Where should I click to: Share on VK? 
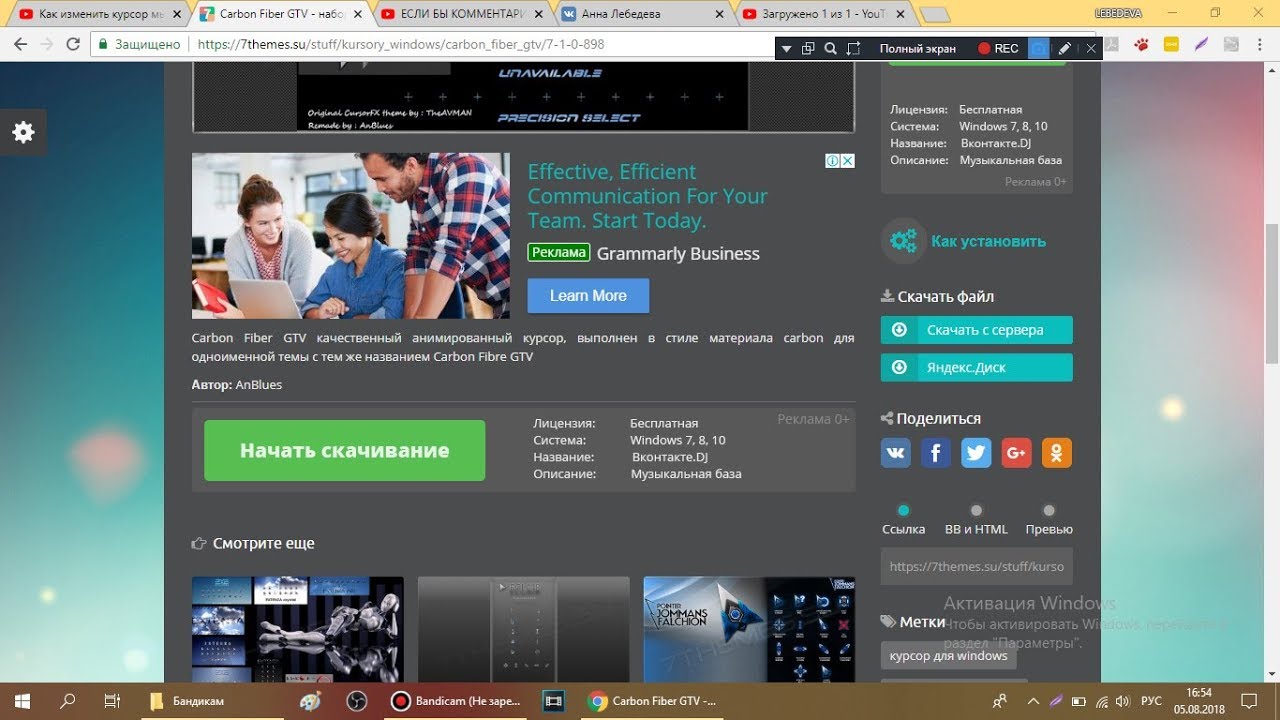click(895, 453)
